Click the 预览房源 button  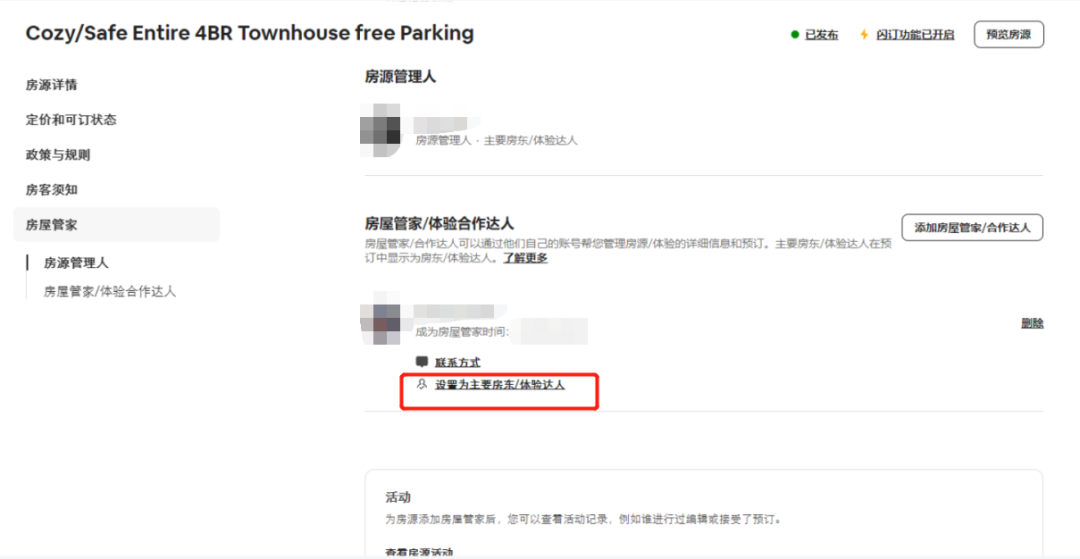point(1008,34)
